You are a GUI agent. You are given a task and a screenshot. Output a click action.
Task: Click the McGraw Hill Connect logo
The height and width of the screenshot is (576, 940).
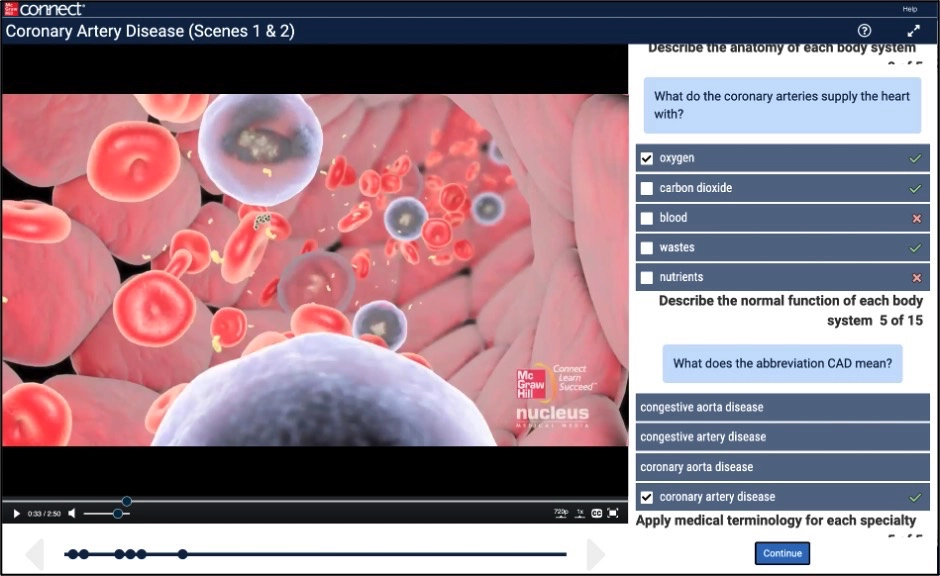point(44,8)
